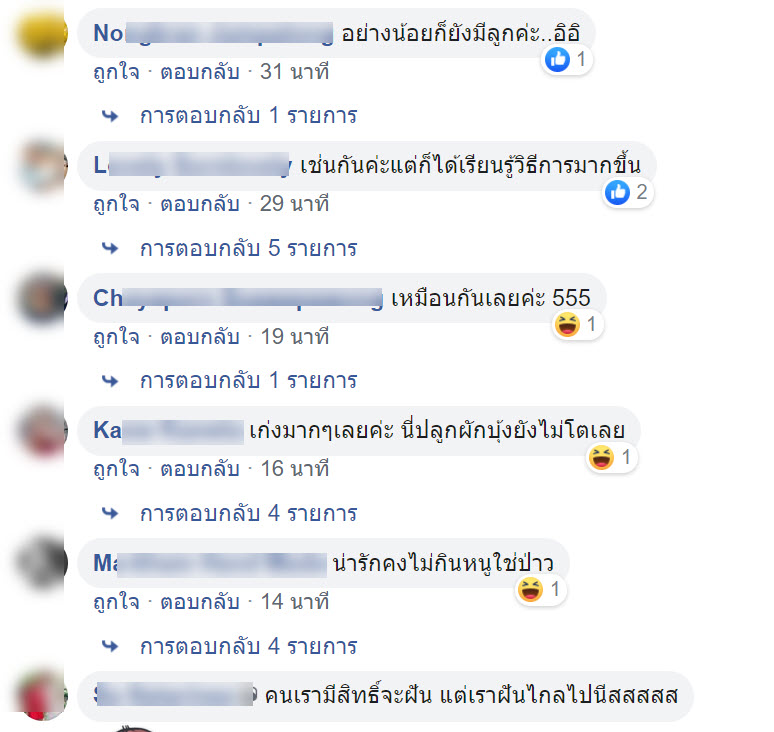Click the haha reaction on น่ารัก comment
The image size is (774, 732).
pyautogui.click(x=531, y=589)
